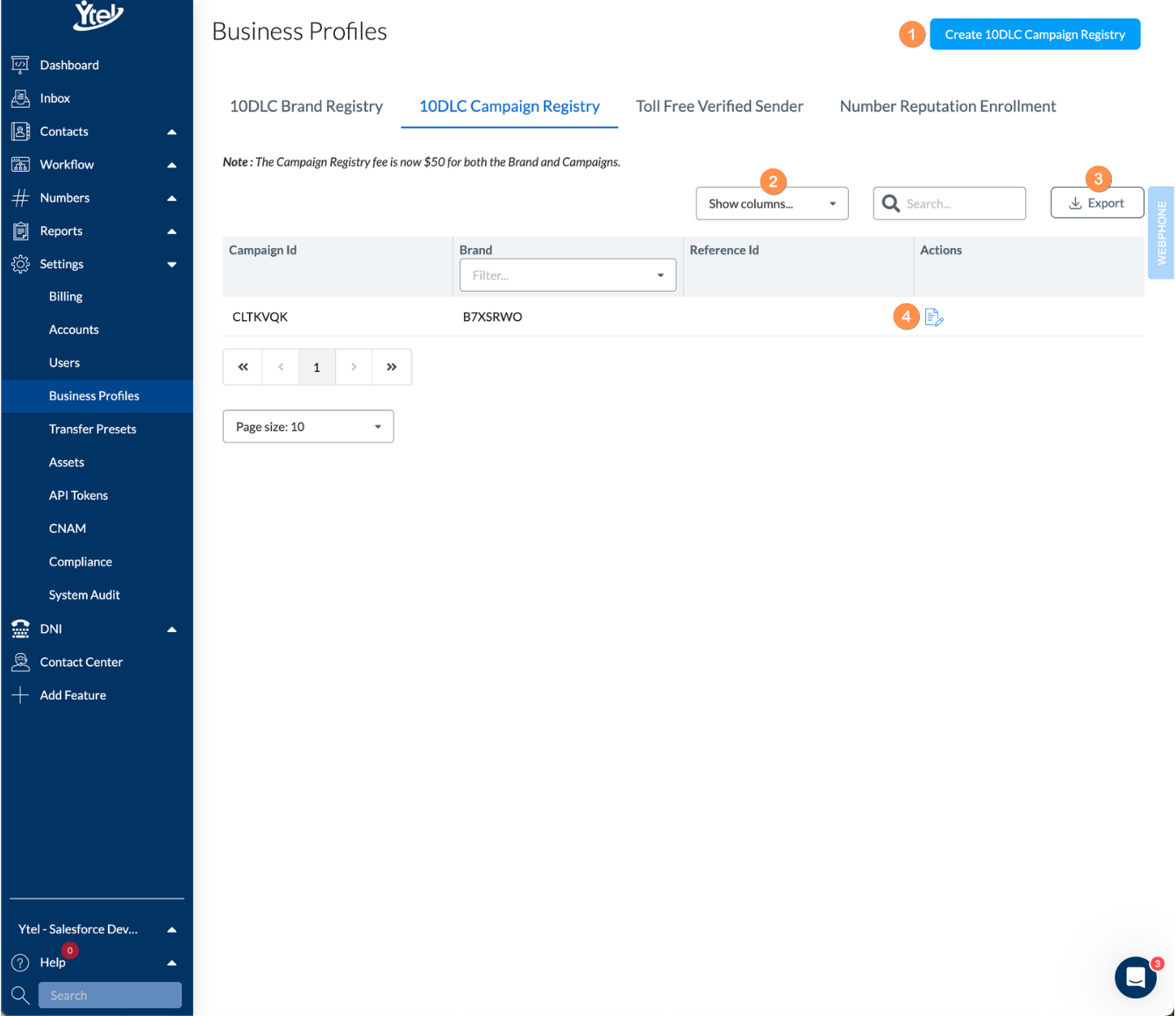Click the Numbers hash icon

coord(20,198)
